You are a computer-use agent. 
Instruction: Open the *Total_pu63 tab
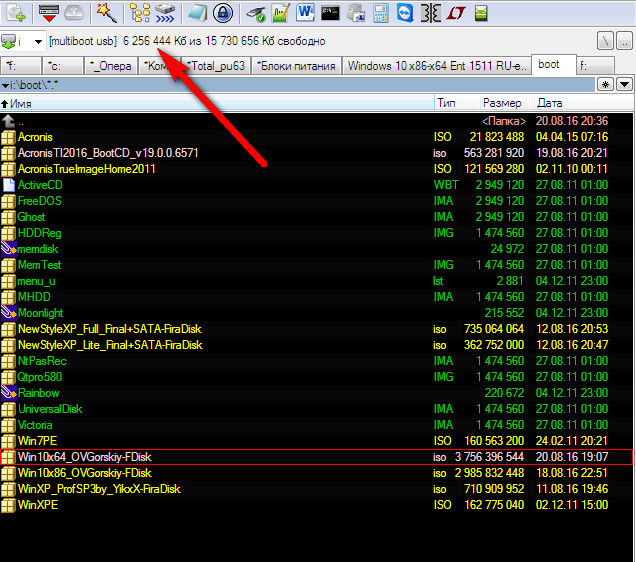click(x=216, y=66)
